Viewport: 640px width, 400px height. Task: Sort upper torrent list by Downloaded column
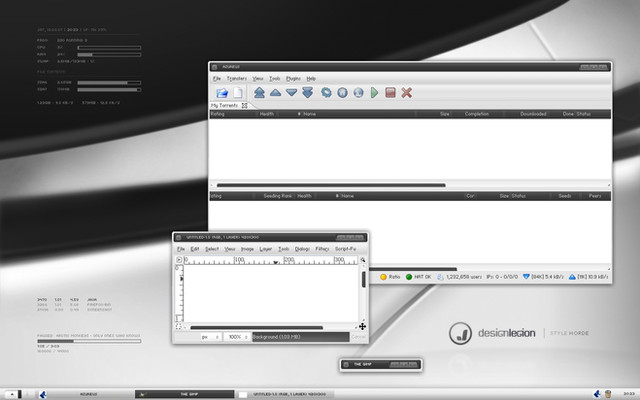533,114
